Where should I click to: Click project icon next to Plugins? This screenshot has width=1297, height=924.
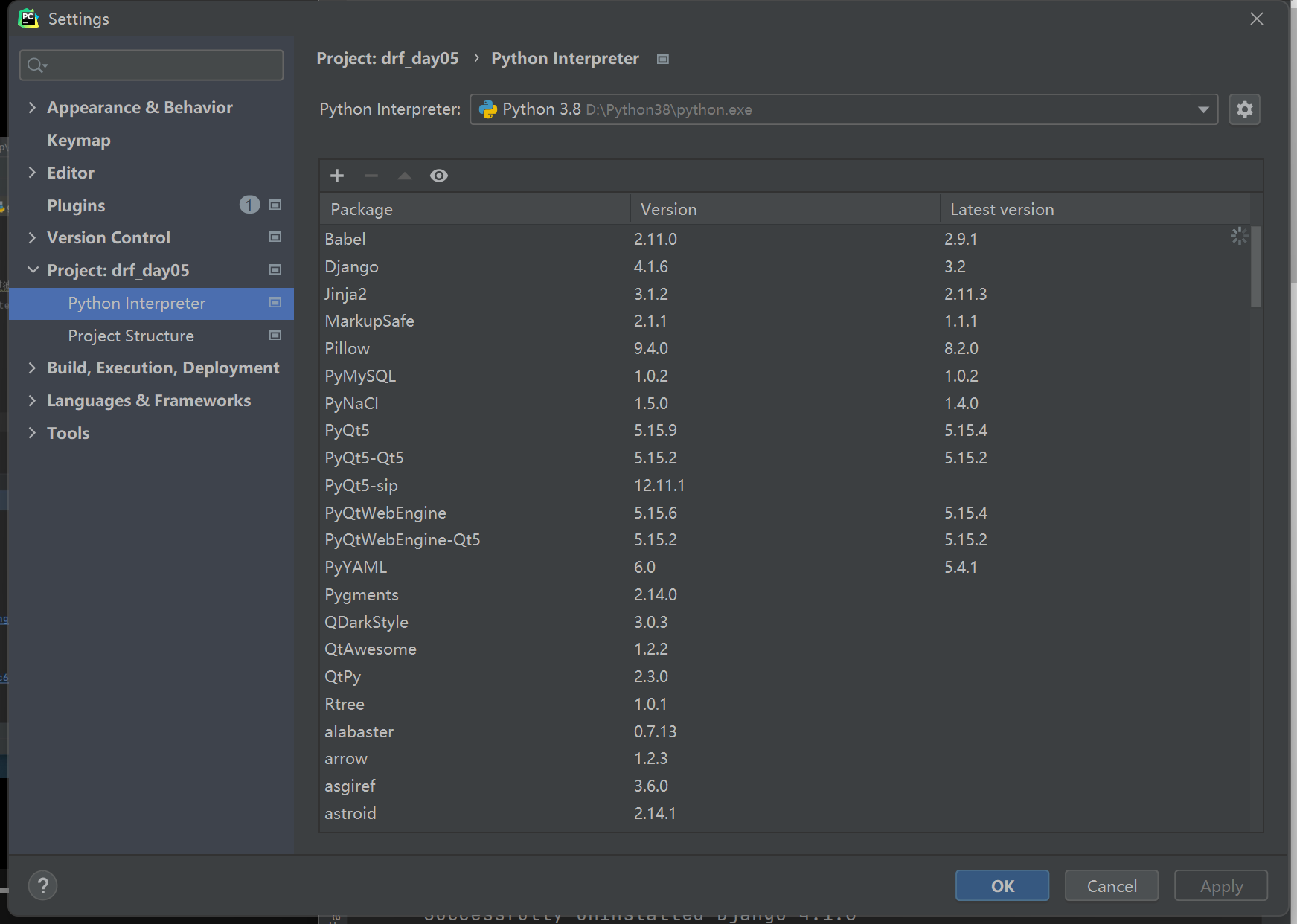click(275, 205)
